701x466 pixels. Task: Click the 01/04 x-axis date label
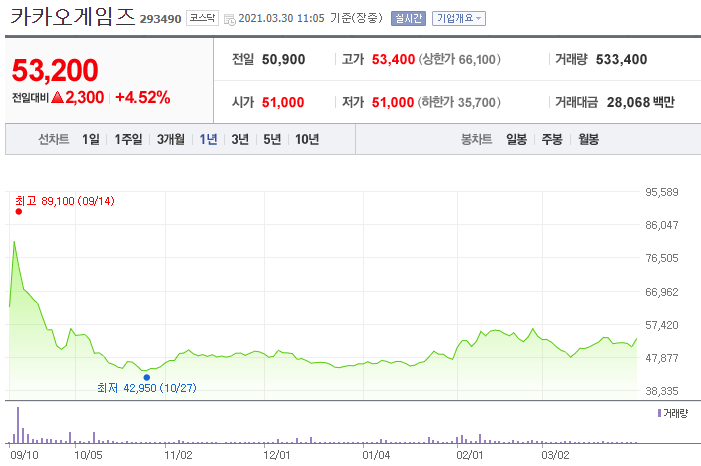tap(376, 455)
